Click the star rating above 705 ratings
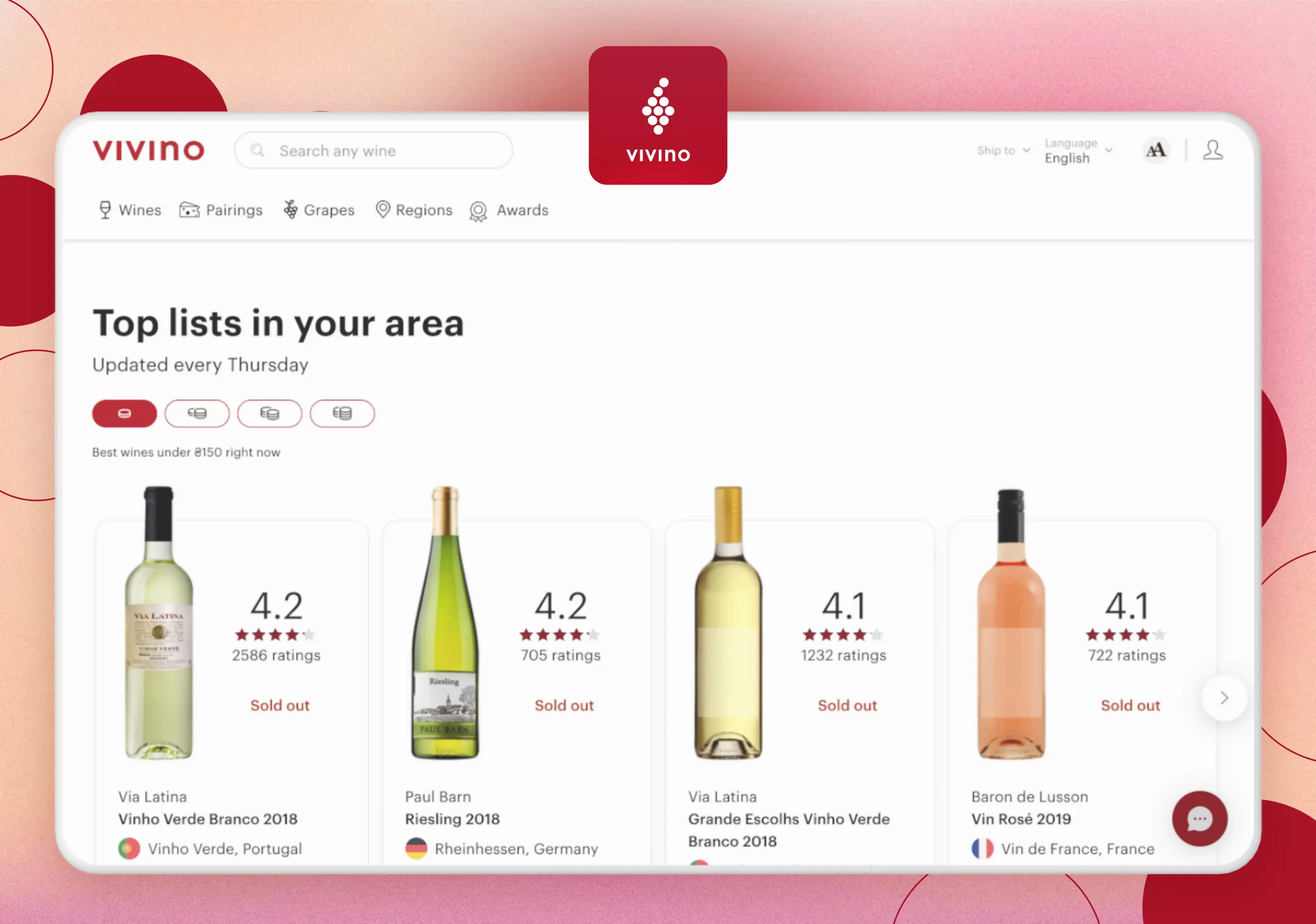 point(559,635)
